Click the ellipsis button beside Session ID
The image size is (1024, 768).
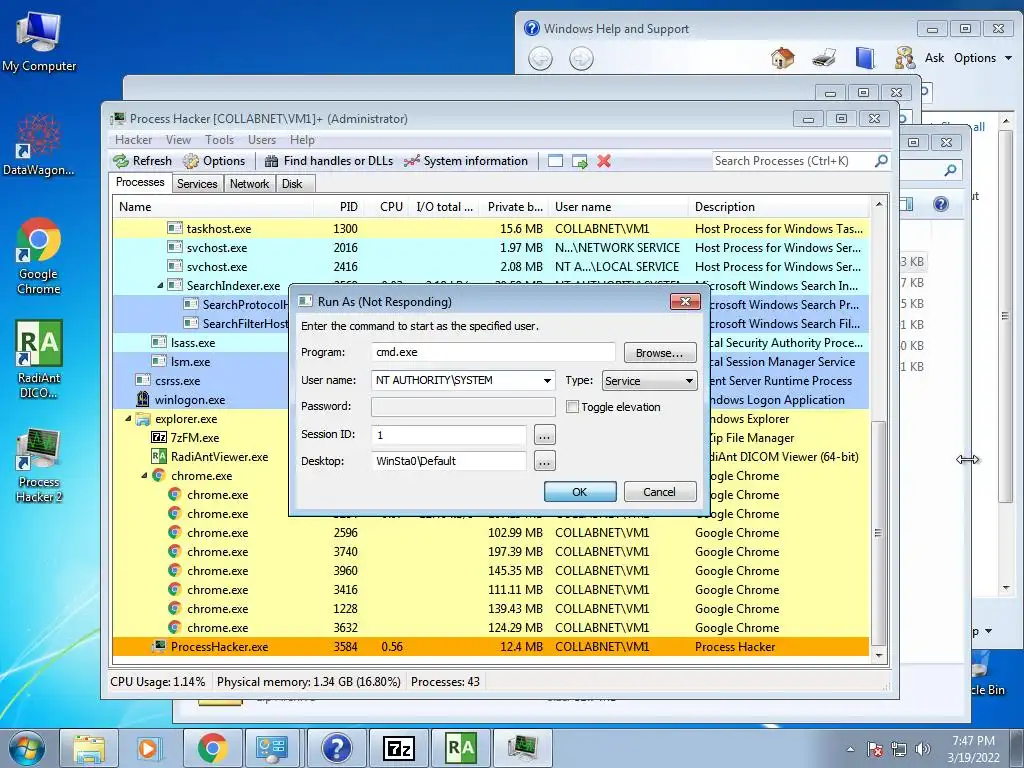pyautogui.click(x=545, y=434)
